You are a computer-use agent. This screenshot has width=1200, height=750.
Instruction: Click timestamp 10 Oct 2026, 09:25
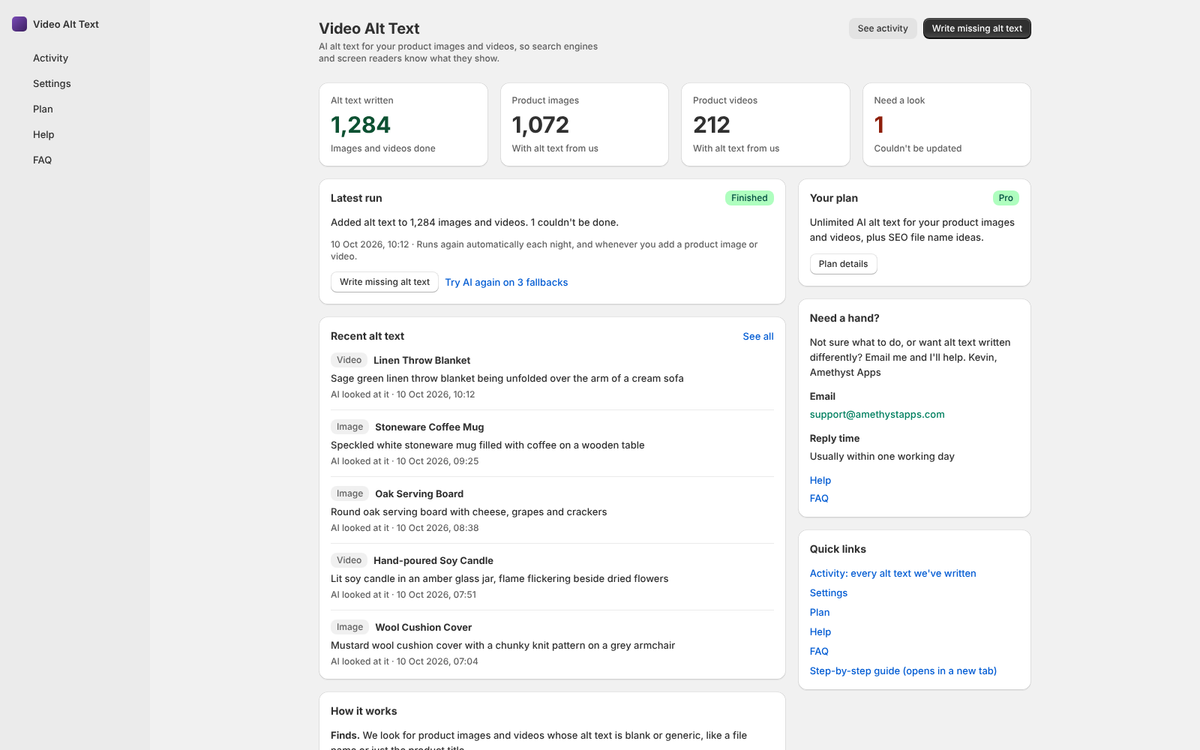click(437, 462)
